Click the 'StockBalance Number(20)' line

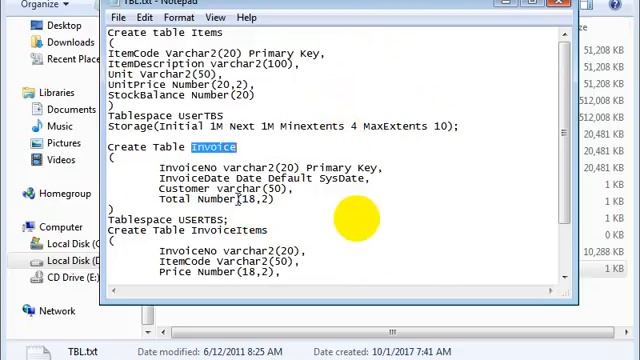click(x=181, y=95)
